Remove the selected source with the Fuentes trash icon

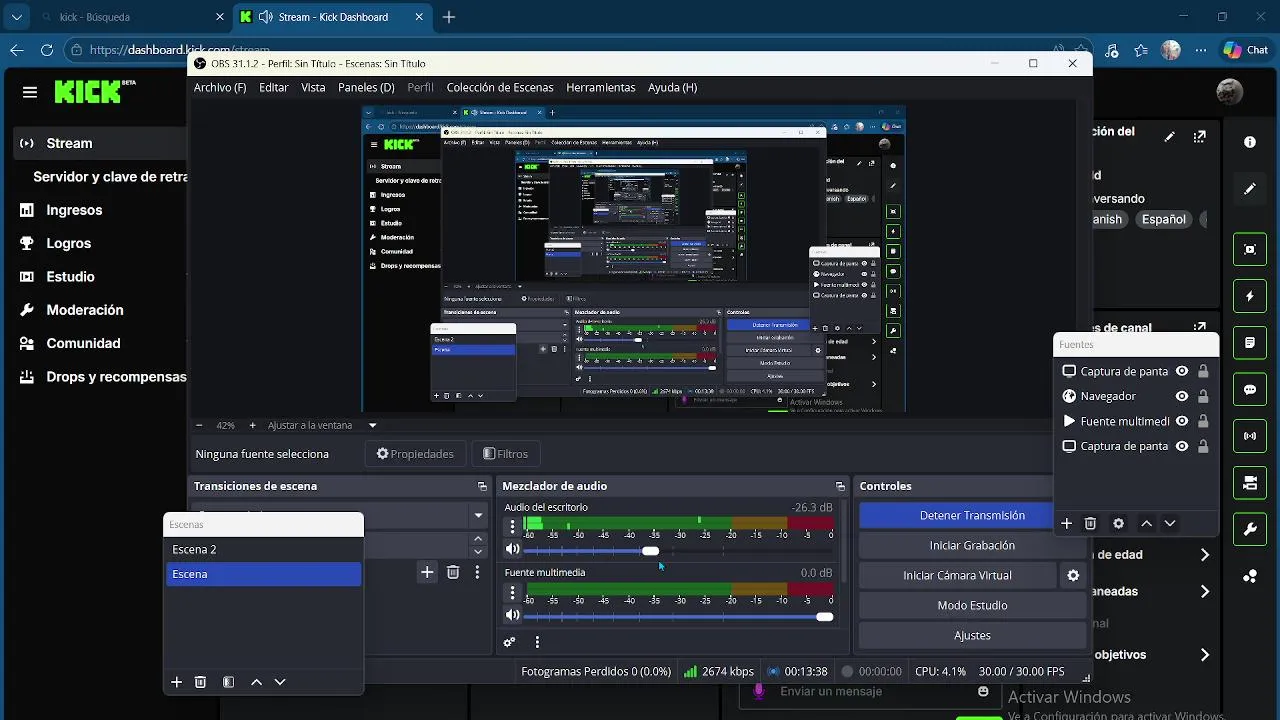1091,523
